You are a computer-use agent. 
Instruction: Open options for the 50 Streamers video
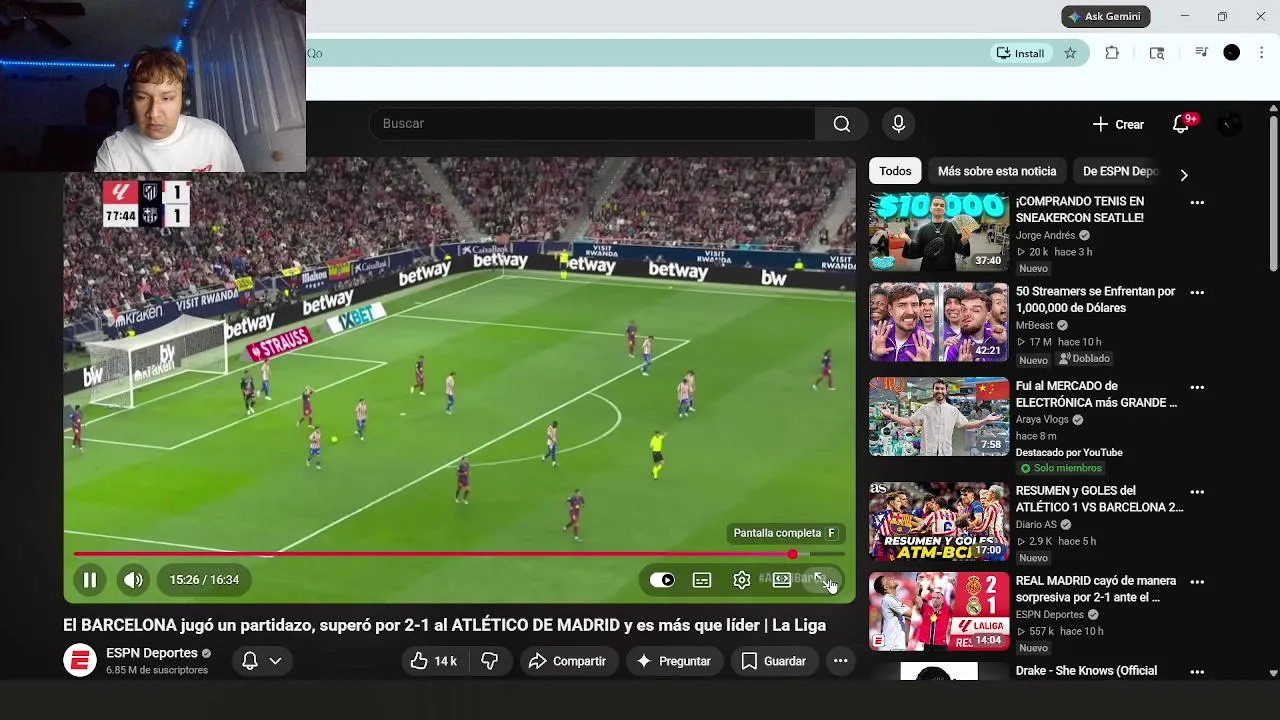pos(1197,293)
